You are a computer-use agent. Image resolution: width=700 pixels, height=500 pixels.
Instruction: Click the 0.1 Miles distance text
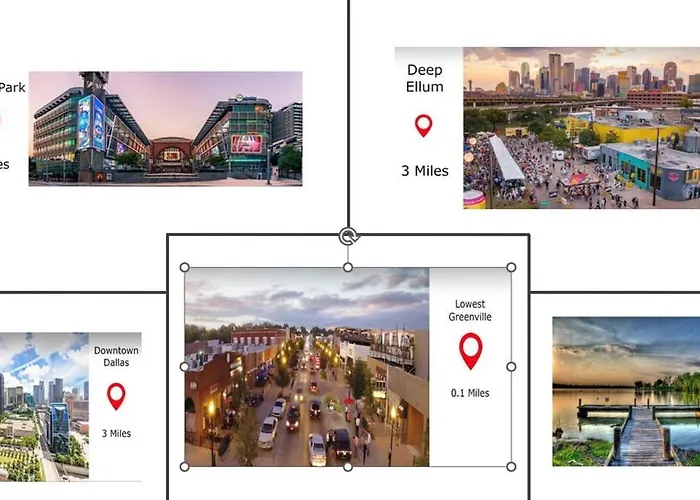click(470, 393)
